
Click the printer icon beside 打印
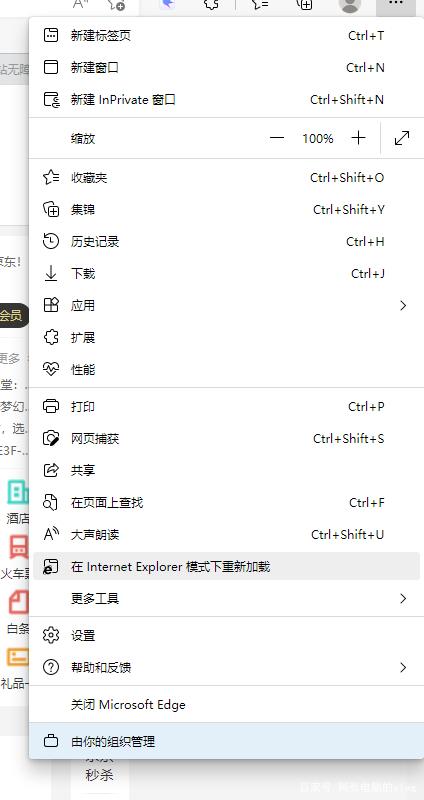51,407
